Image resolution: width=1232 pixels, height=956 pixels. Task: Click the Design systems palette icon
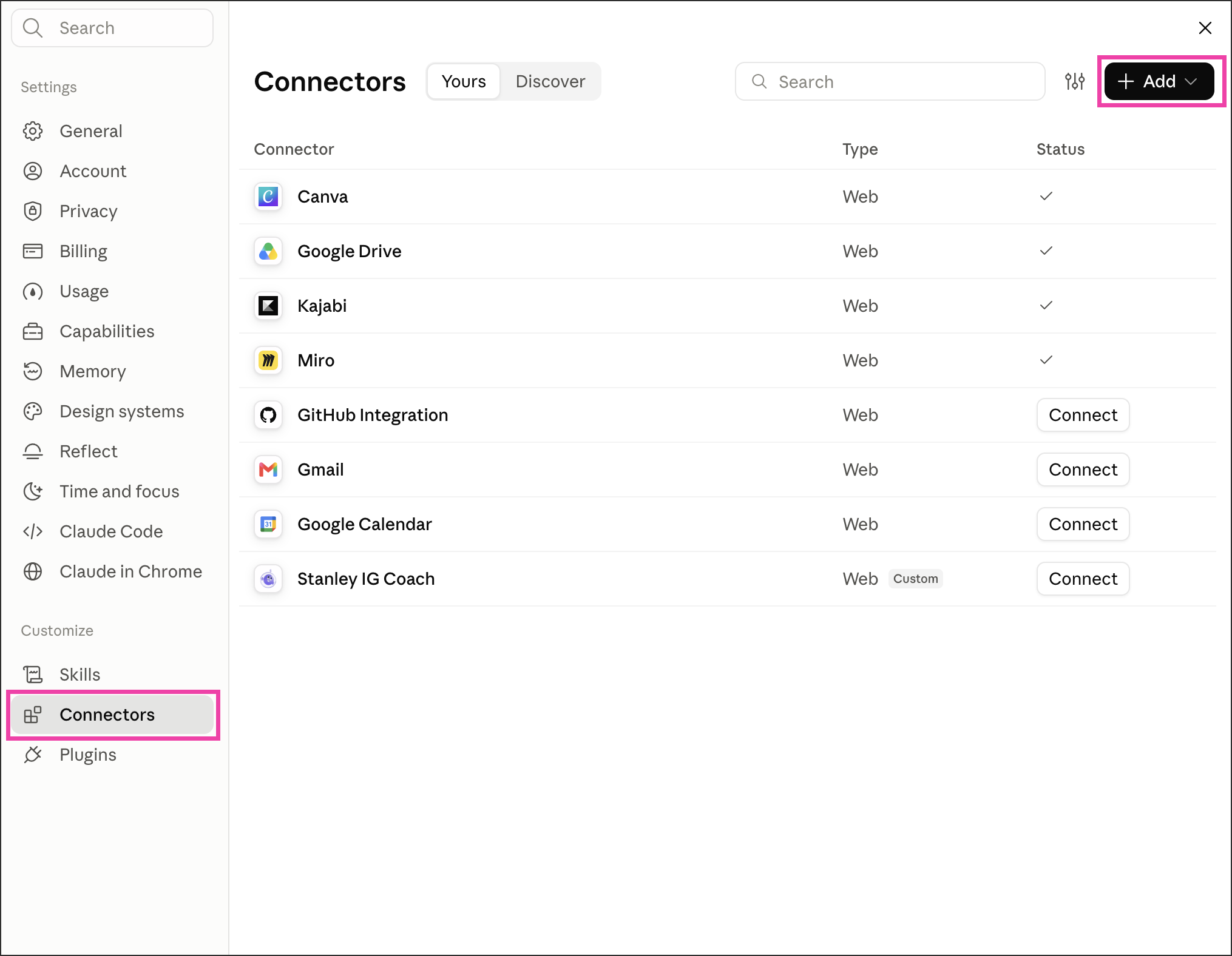[33, 411]
